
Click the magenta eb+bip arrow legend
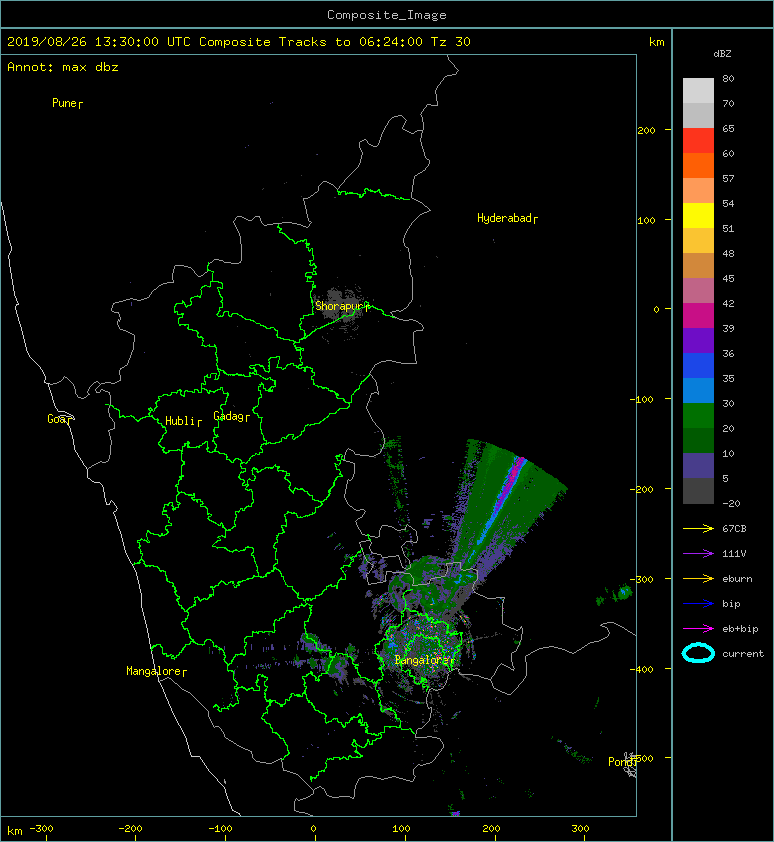click(x=698, y=629)
